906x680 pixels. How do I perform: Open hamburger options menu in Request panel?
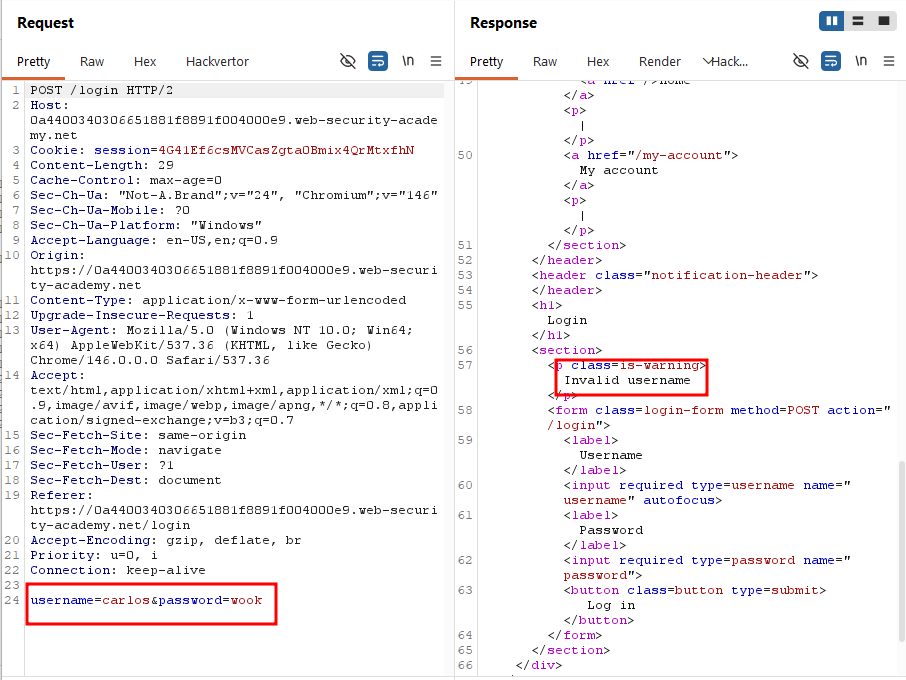pos(436,61)
